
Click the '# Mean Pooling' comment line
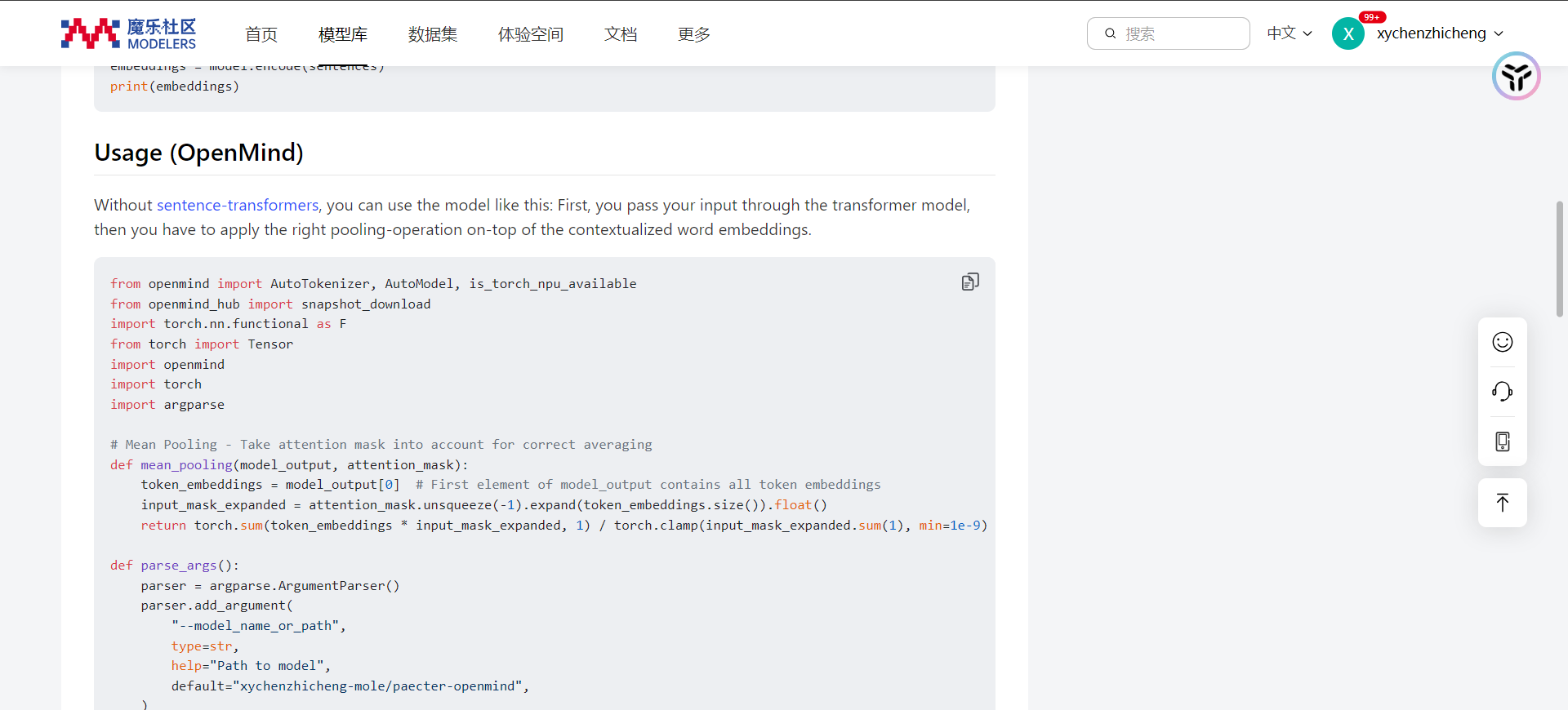381,444
